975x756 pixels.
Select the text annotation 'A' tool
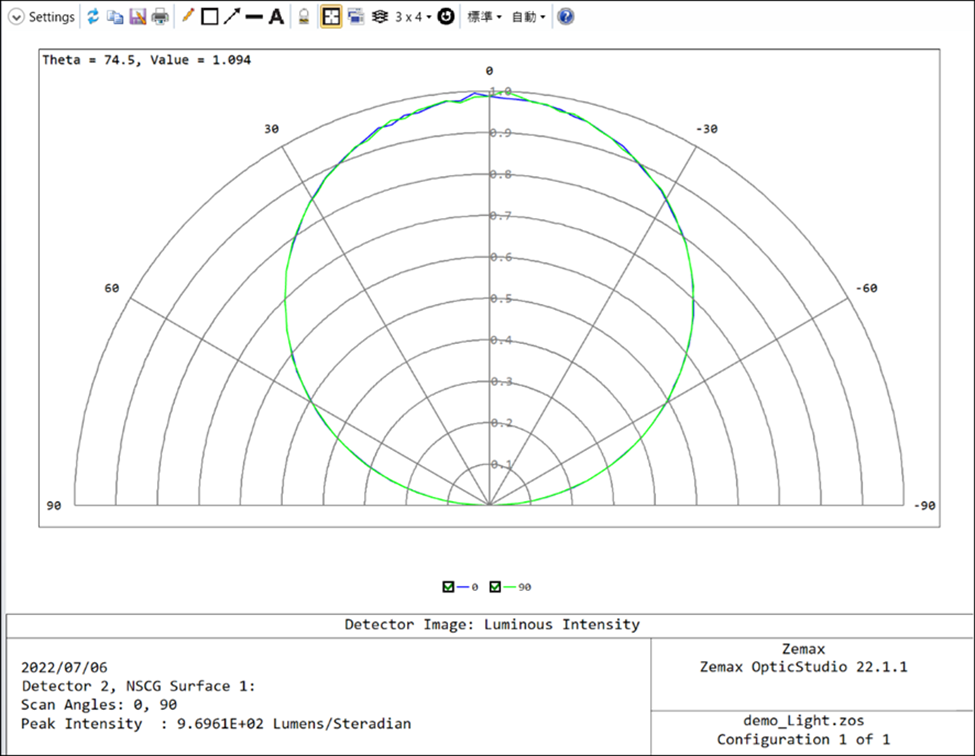click(276, 17)
